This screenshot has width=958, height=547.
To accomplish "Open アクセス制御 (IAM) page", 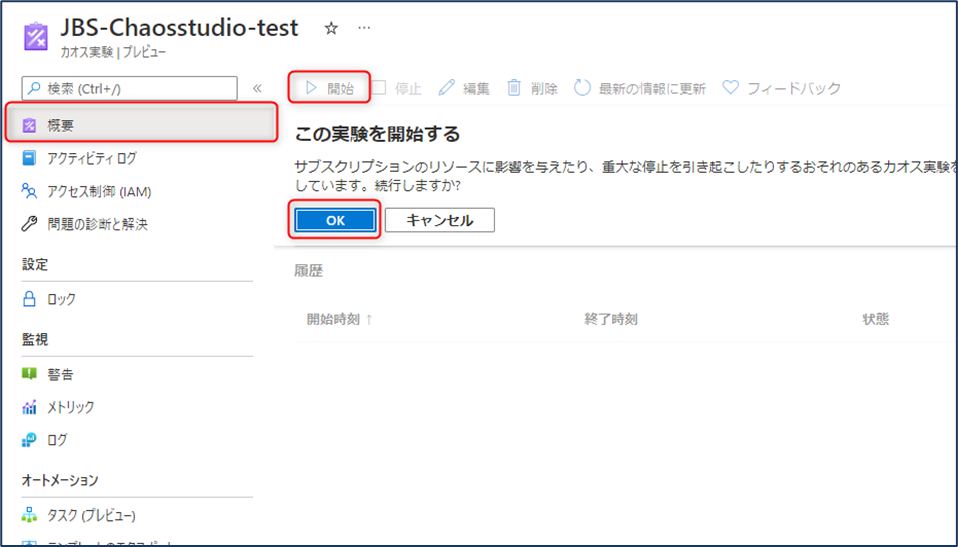I will 99,191.
